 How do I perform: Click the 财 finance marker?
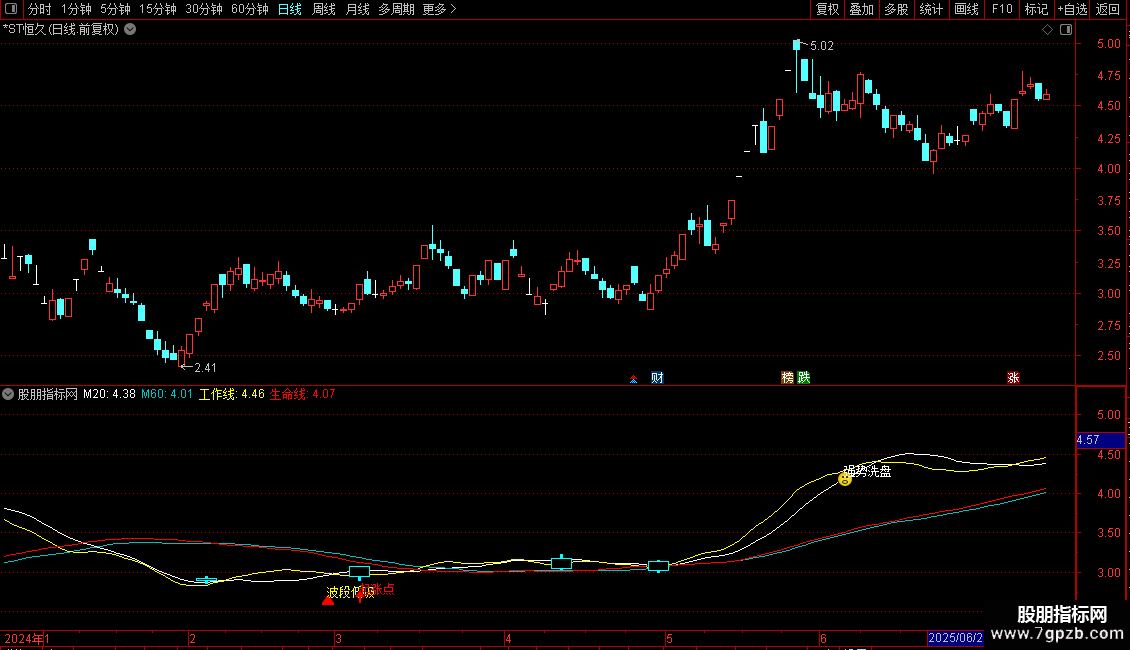tap(657, 378)
